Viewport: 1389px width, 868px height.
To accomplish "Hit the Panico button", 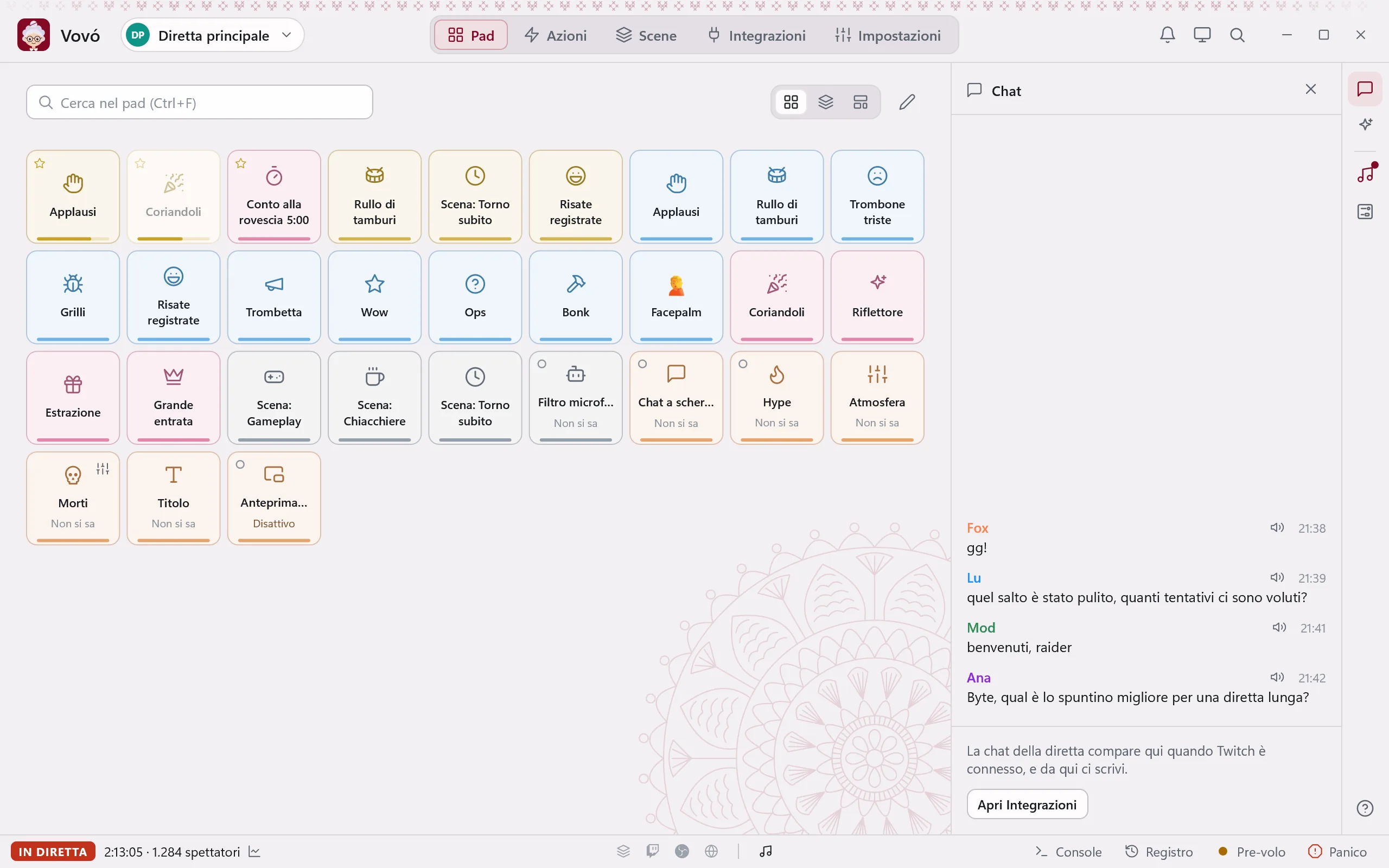I will tap(1337, 851).
